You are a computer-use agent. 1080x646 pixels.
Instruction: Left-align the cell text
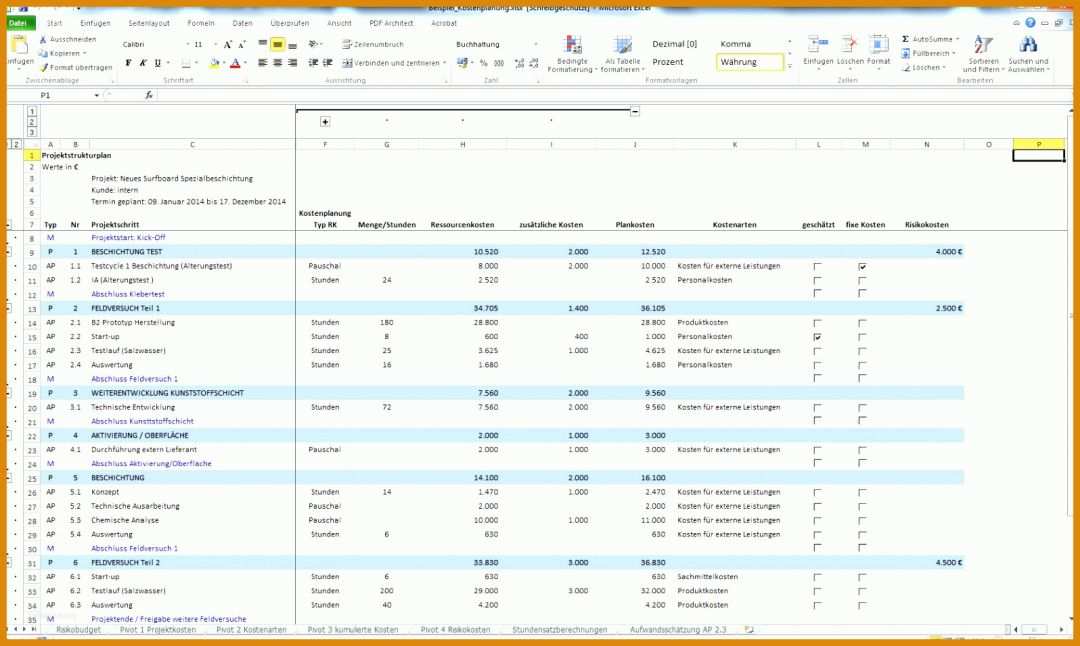[262, 63]
